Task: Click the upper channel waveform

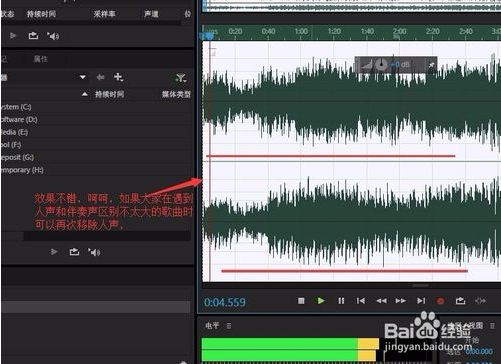Action: point(352,101)
